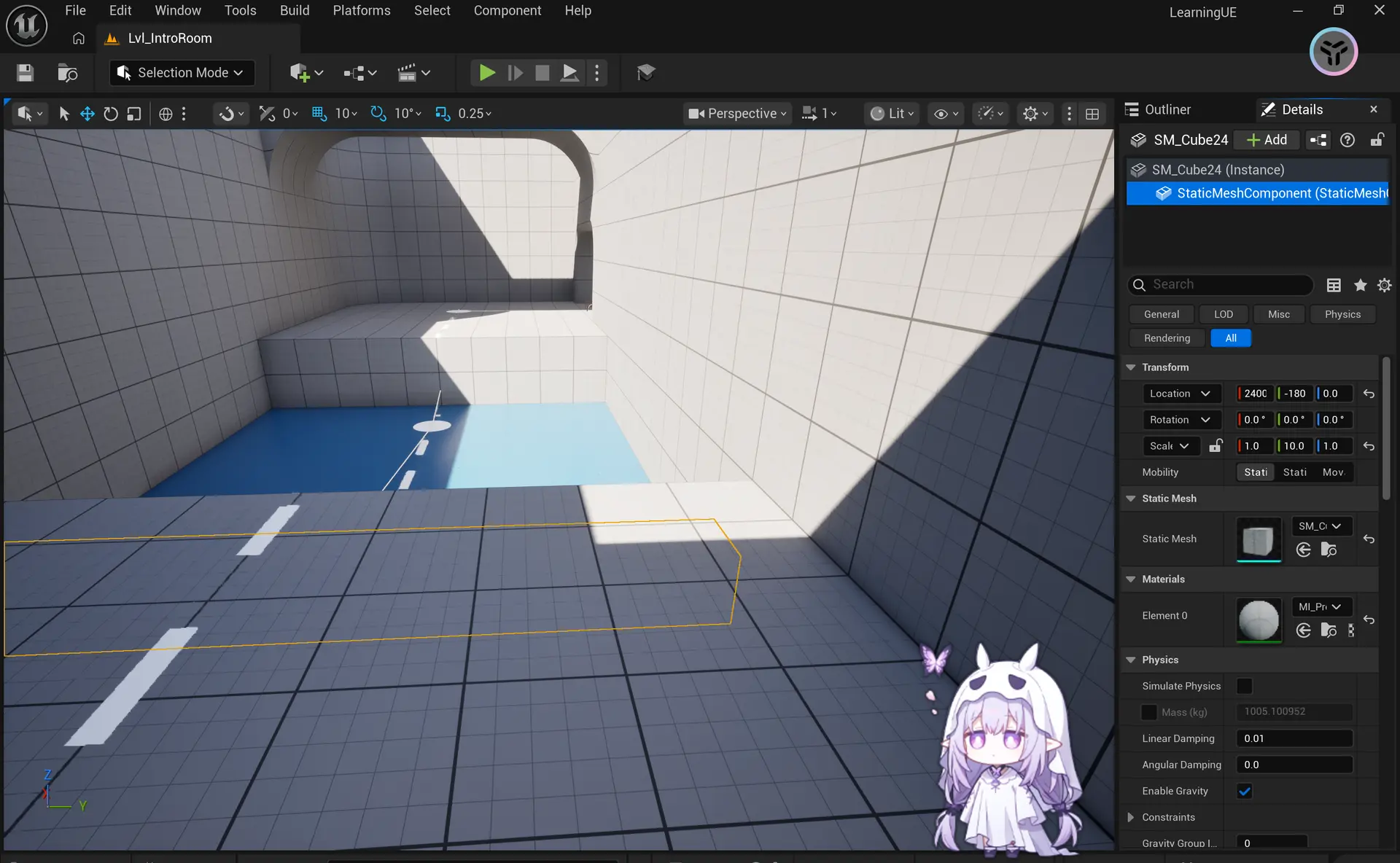Filter details by Rendering category

pos(1167,338)
